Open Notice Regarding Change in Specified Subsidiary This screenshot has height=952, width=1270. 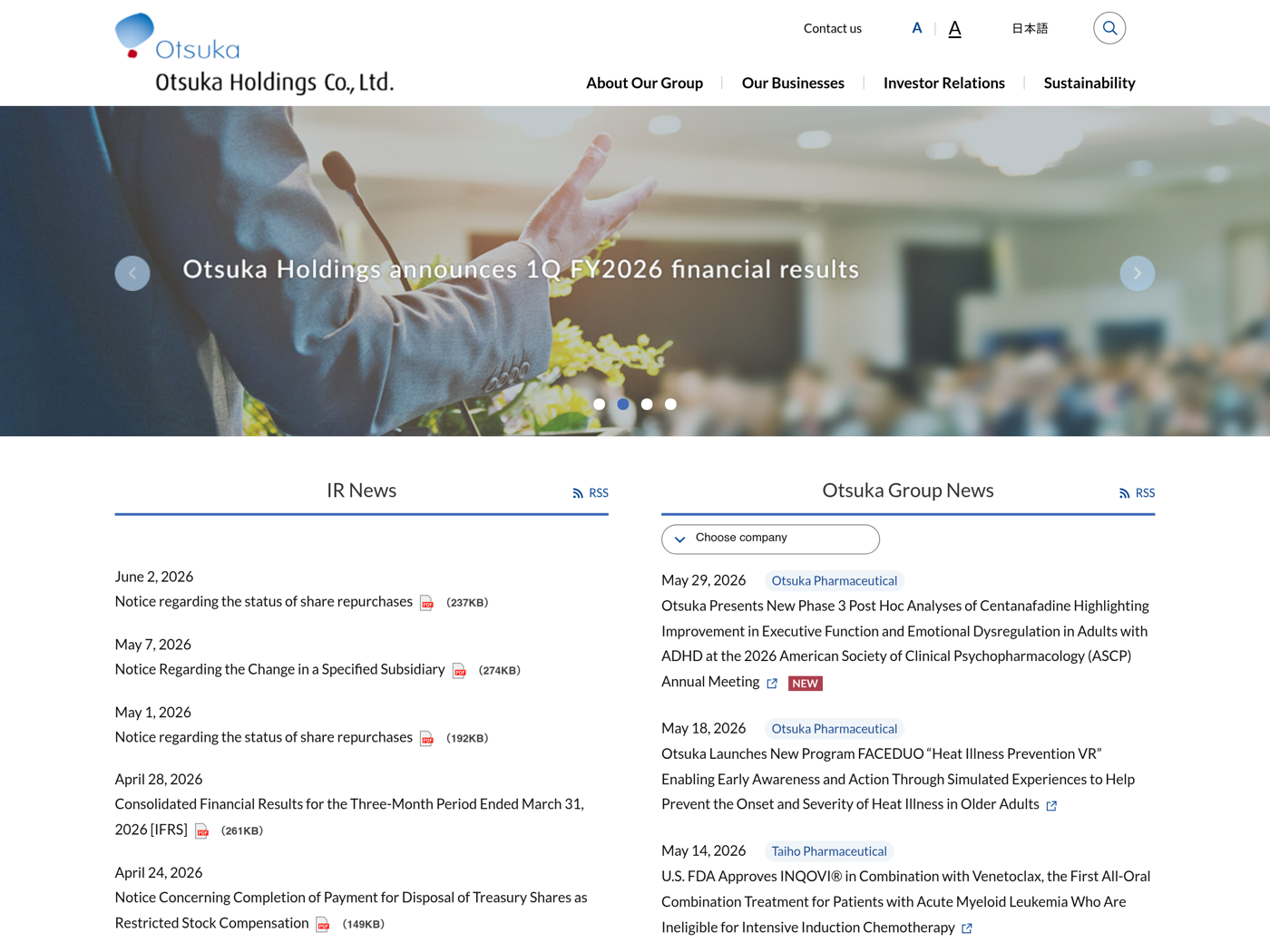(280, 669)
